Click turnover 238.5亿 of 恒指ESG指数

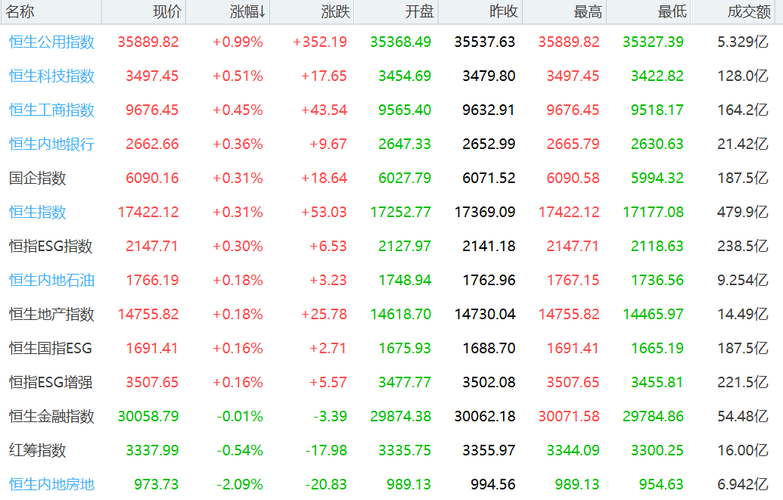pyautogui.click(x=743, y=246)
